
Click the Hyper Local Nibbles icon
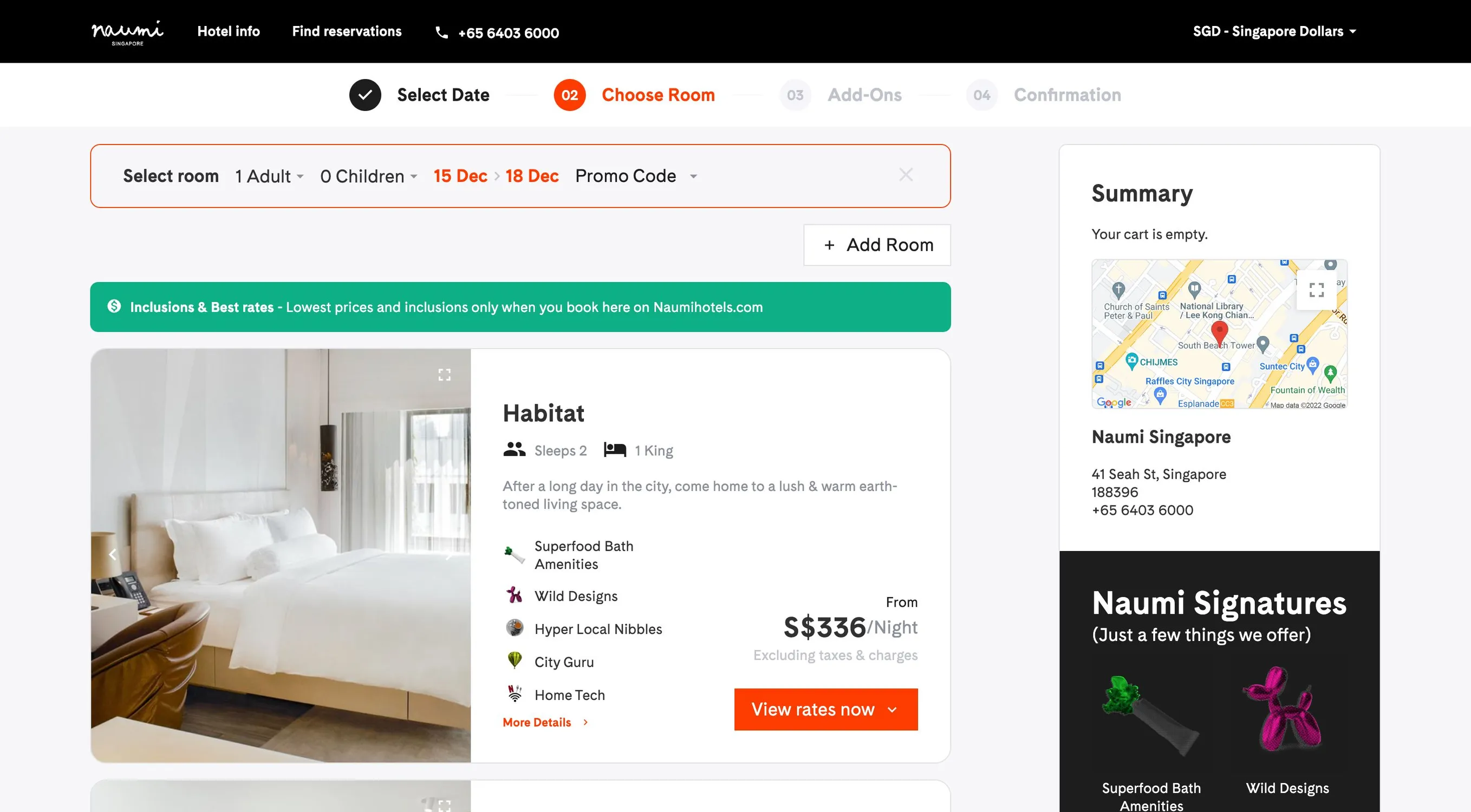click(x=513, y=628)
